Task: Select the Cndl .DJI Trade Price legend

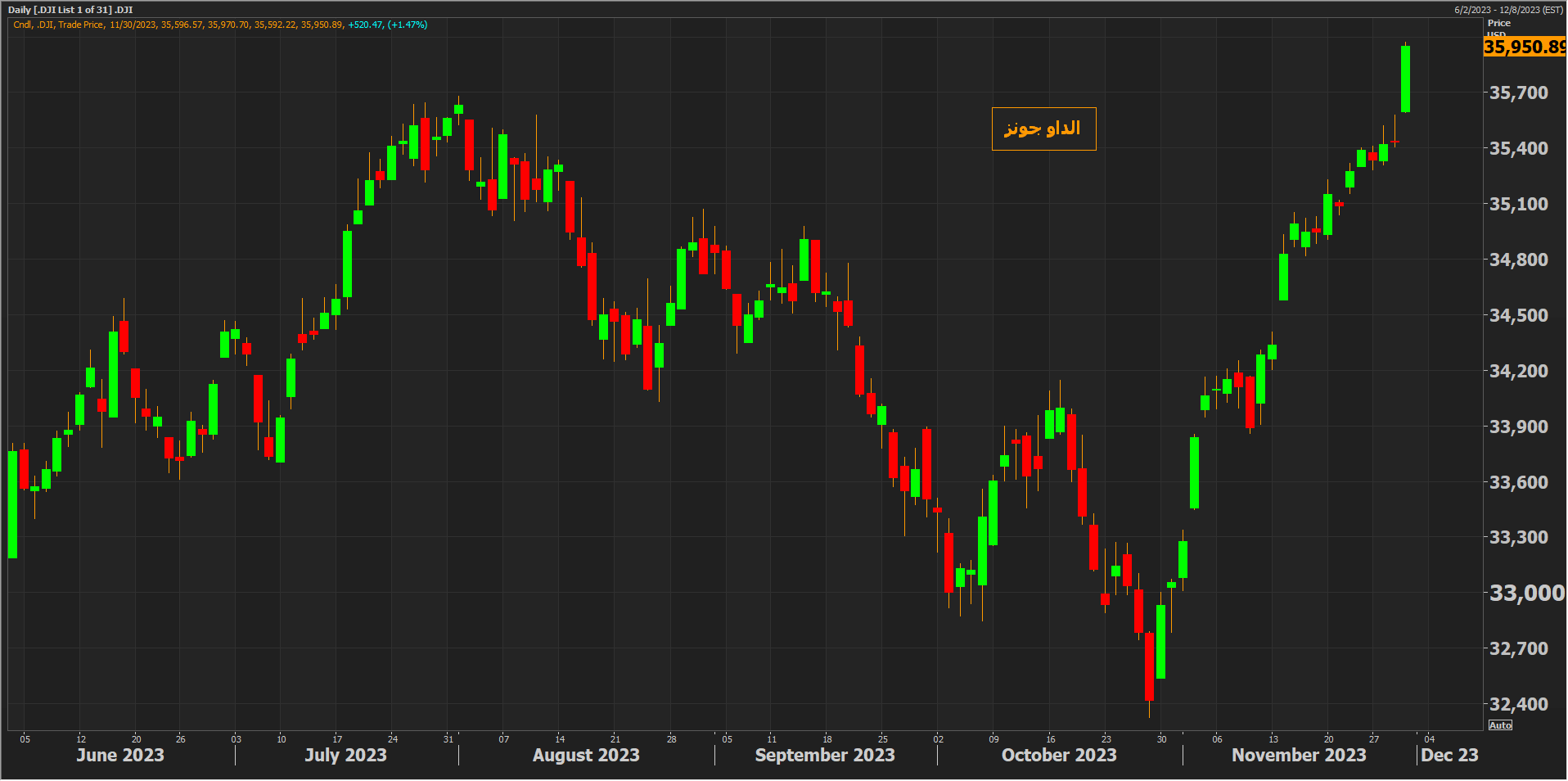Action: (x=59, y=25)
